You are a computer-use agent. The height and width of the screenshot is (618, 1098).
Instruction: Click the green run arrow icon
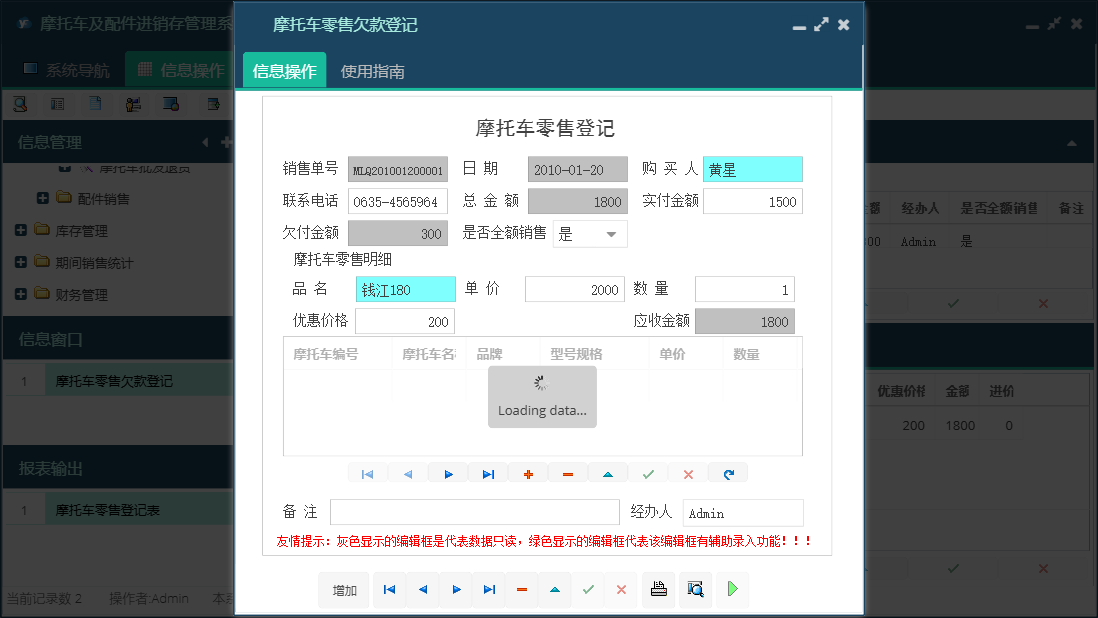coord(731,590)
